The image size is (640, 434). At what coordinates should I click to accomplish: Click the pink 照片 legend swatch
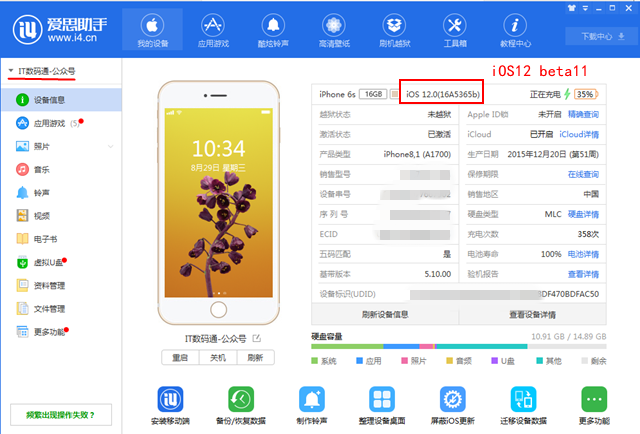[404, 361]
